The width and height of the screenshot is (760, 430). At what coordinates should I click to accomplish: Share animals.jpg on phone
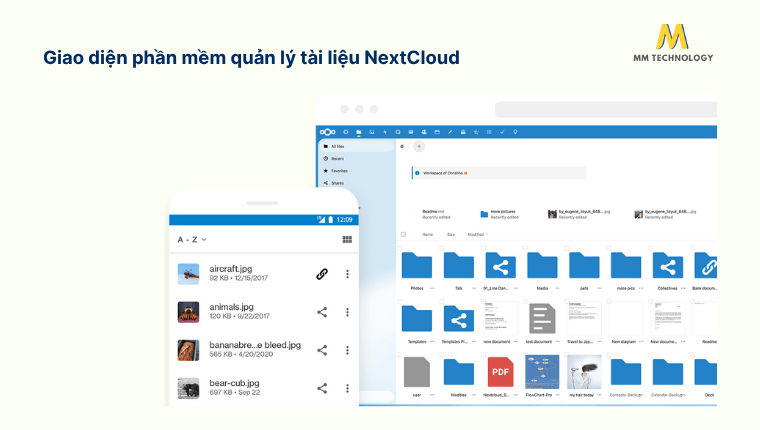pyautogui.click(x=322, y=312)
